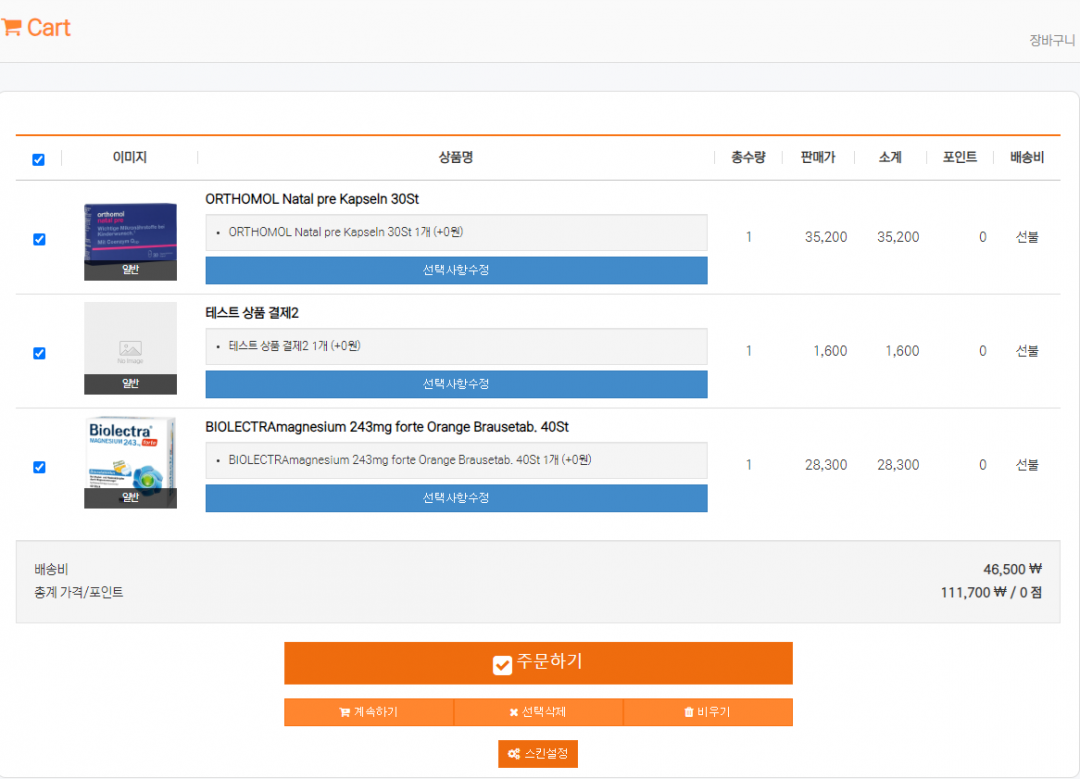1080x779 pixels.
Task: Click 선택사항수정 for ORTHOMOL Natal pre
Action: [456, 270]
